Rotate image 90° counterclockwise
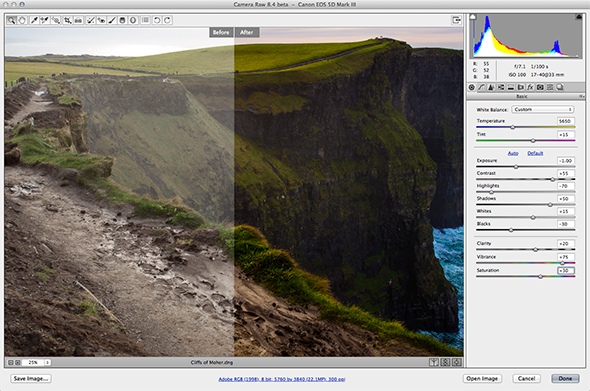This screenshot has height=391, width=590. tap(157, 20)
